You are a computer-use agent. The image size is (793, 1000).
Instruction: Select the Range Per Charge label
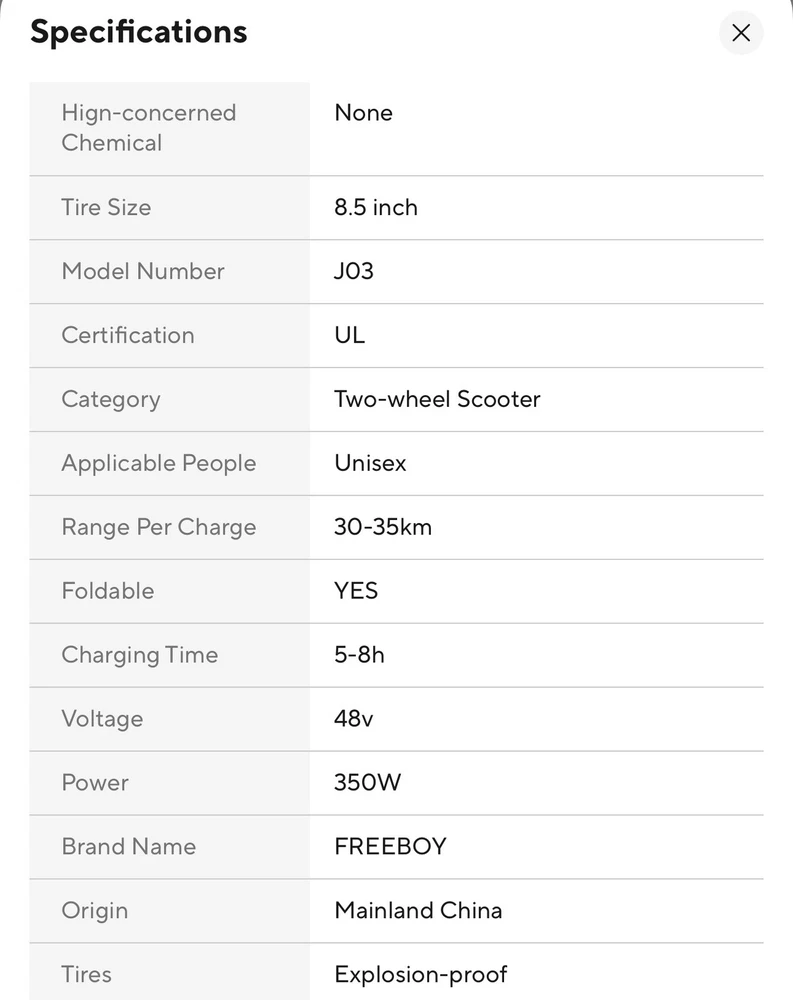(159, 527)
